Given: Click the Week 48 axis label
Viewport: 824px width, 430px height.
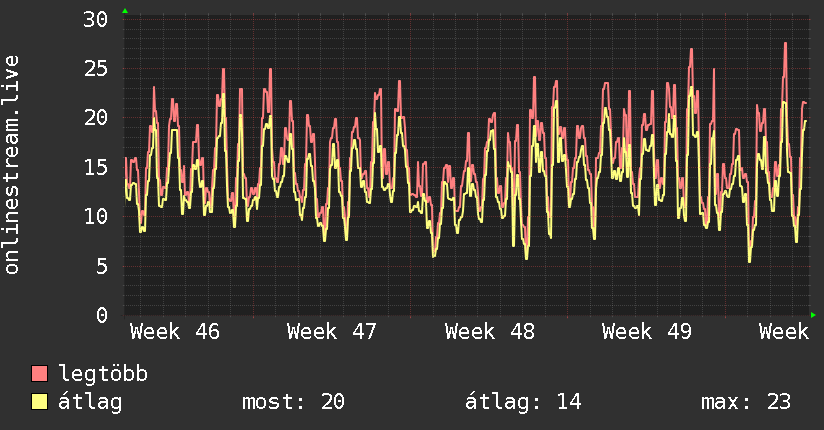Looking at the screenshot, I should 489,332.
